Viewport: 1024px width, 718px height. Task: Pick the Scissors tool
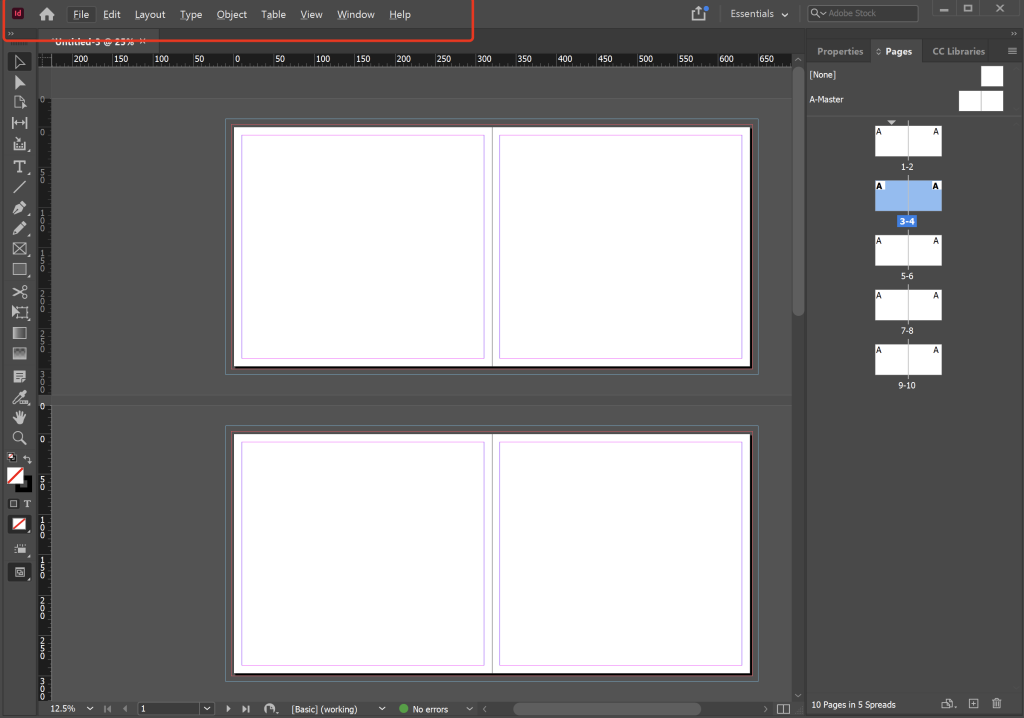coord(19,292)
